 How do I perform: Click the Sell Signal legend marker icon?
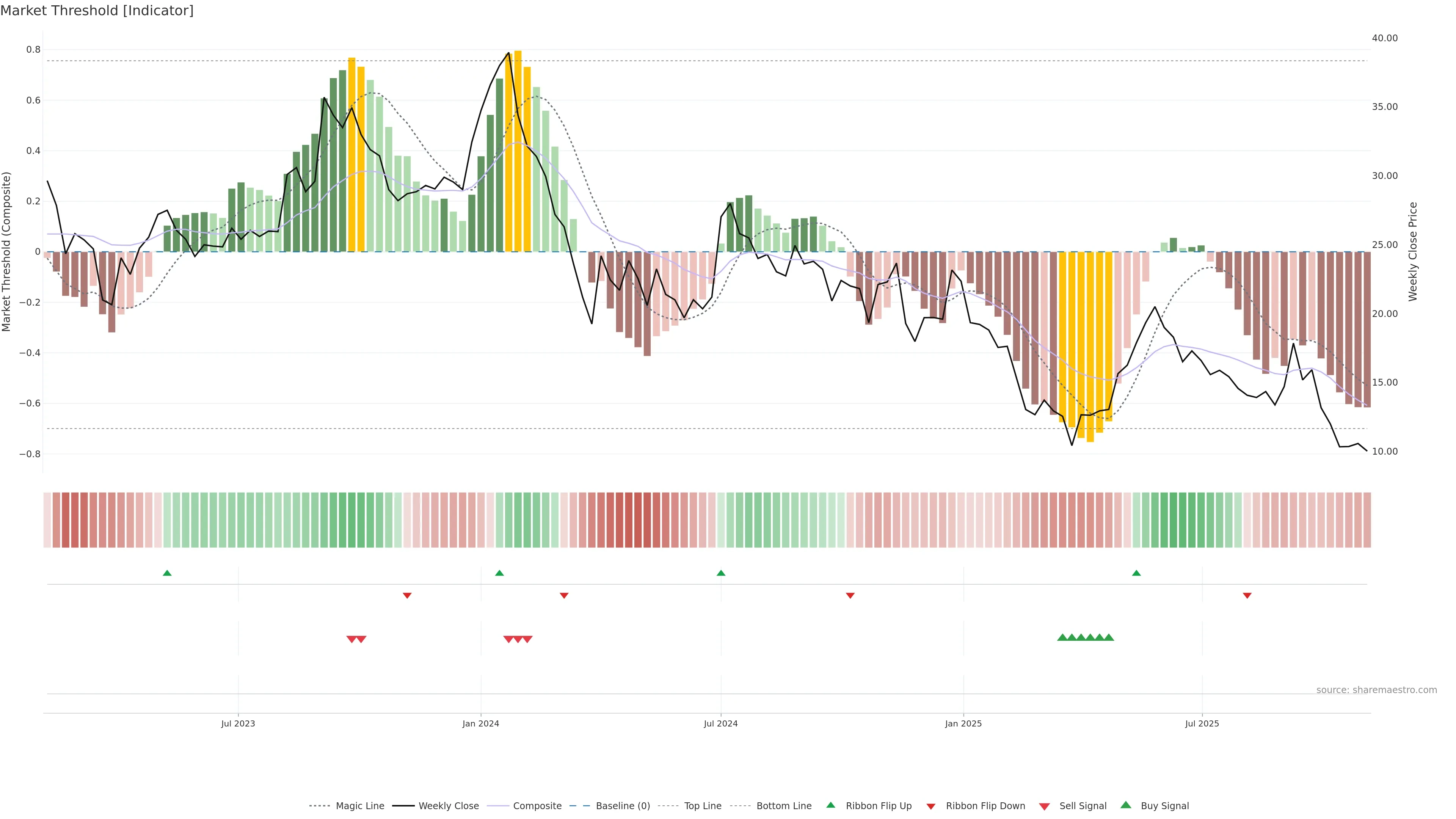1045,806
